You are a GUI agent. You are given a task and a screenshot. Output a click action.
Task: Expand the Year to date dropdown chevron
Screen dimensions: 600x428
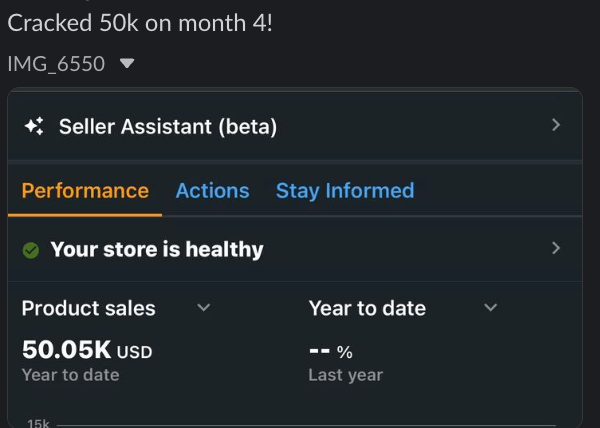pos(490,308)
